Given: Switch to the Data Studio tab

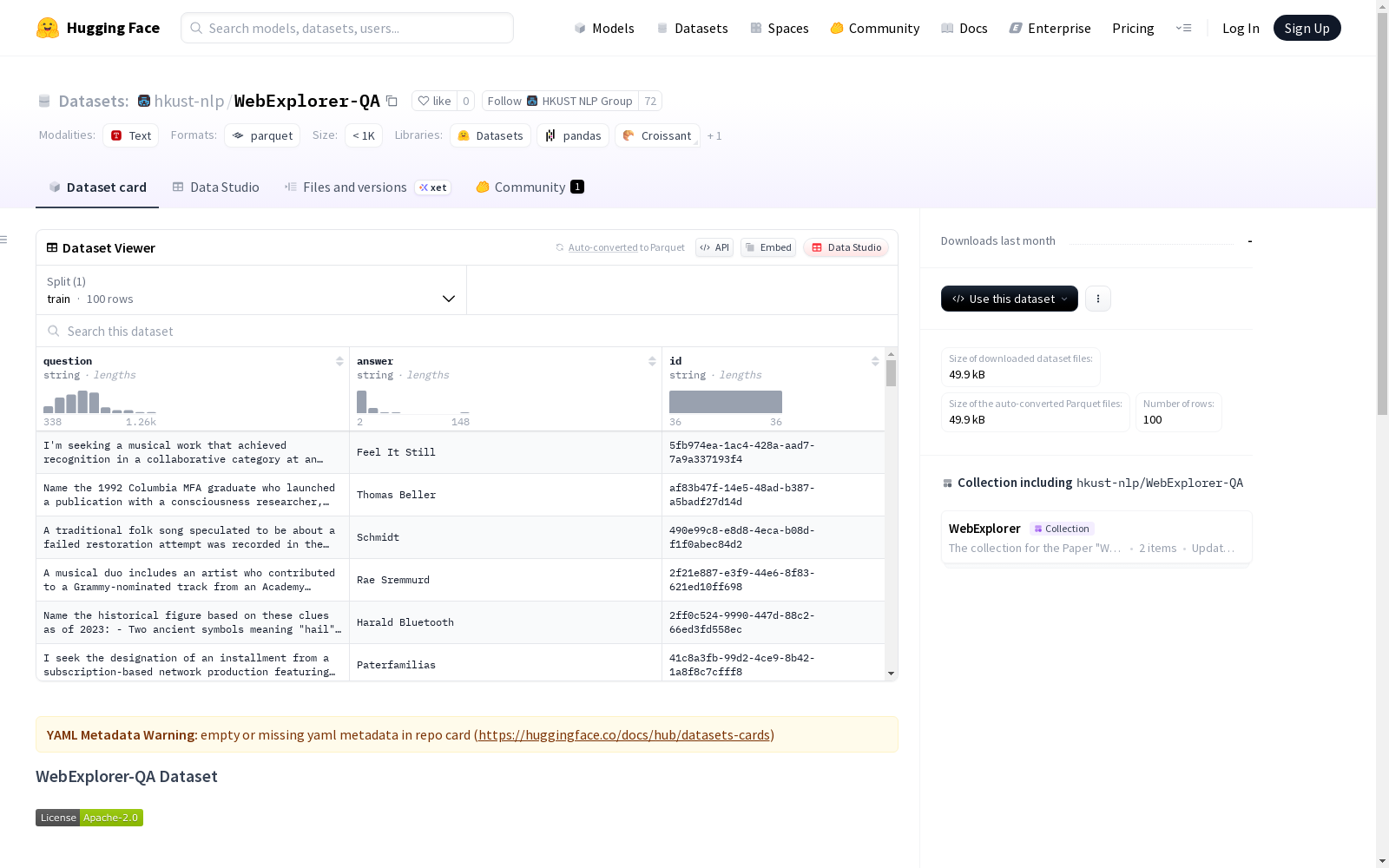Looking at the screenshot, I should pos(215,187).
